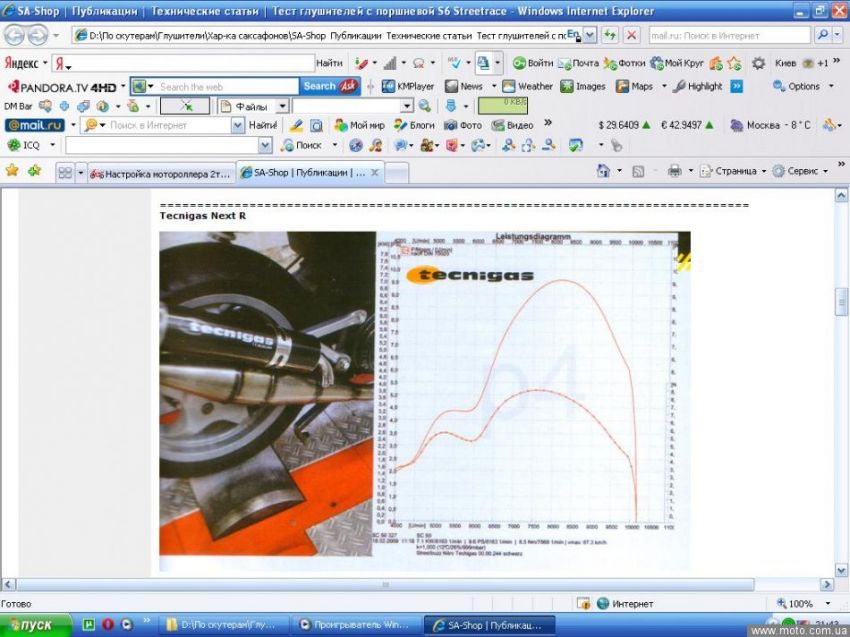Launch KMPlayer from the Pandora toolbar
Image resolution: width=850 pixels, height=637 pixels.
click(408, 86)
